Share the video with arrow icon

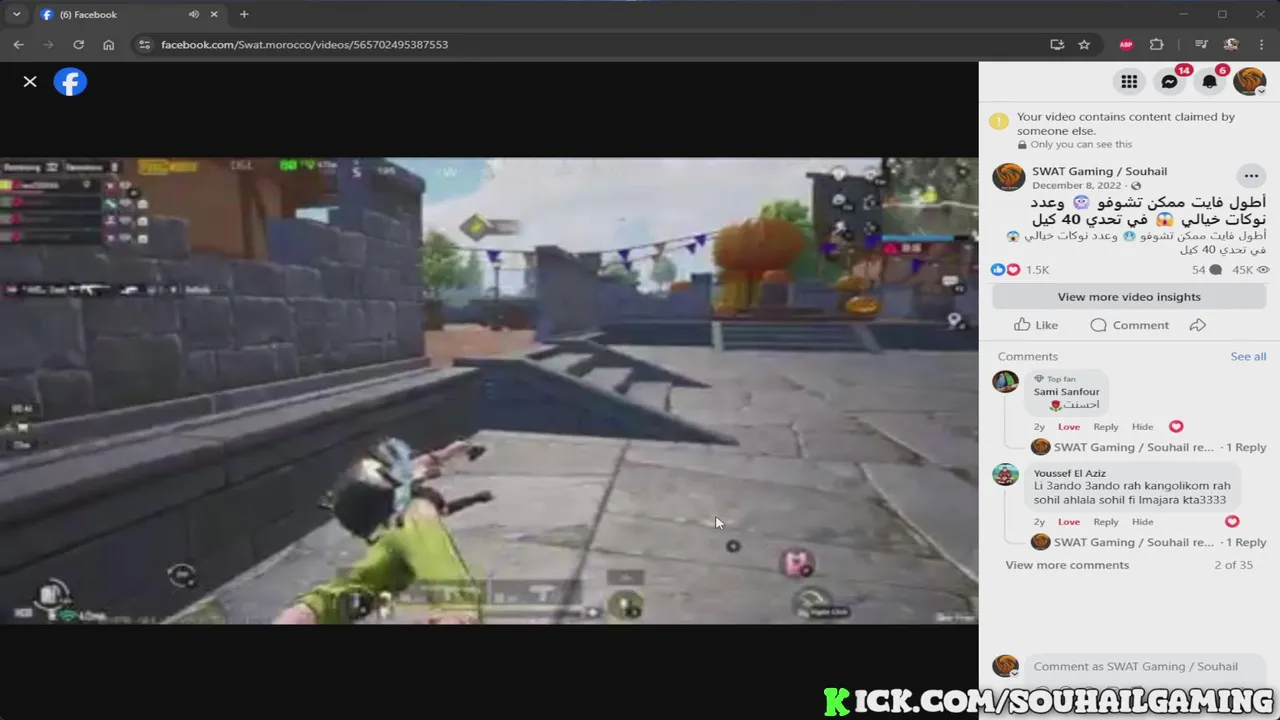1198,325
